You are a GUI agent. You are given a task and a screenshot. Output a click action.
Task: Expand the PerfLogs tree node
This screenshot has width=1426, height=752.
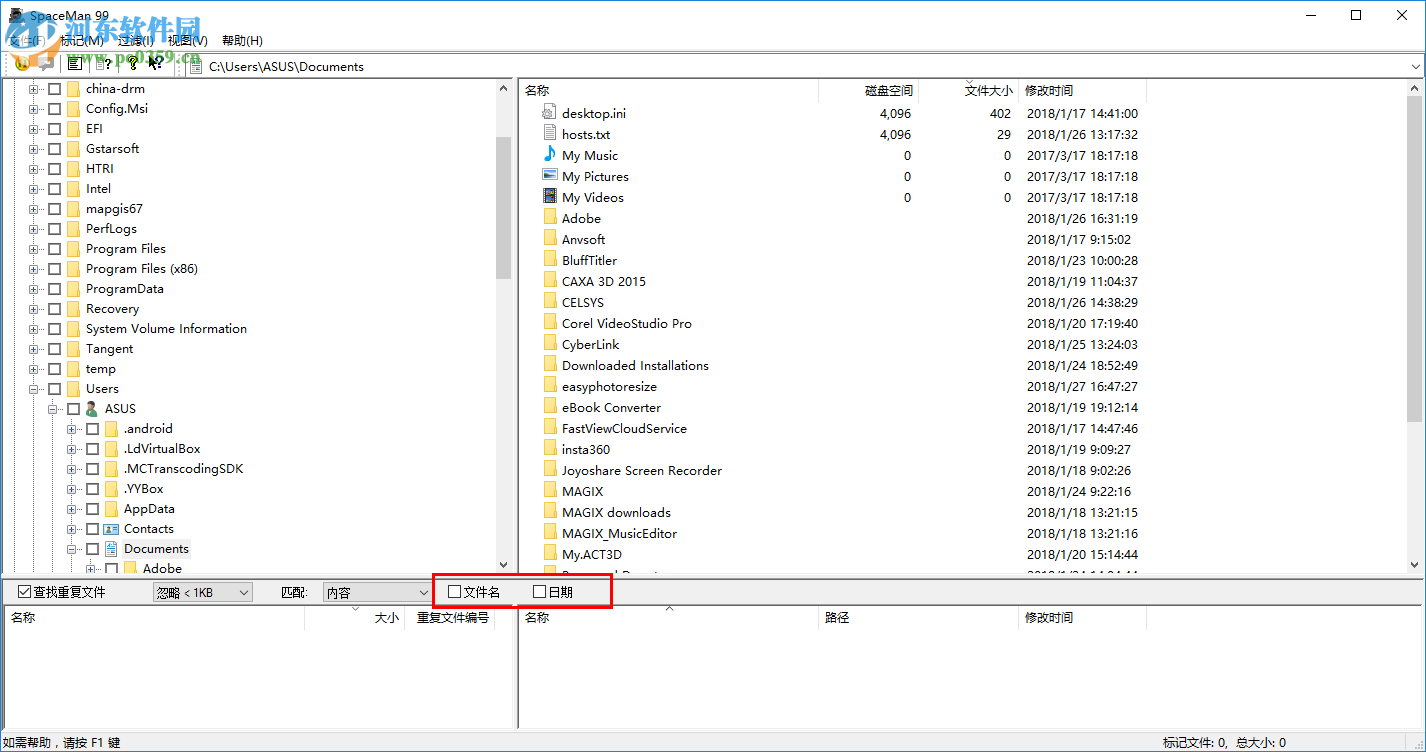click(34, 228)
